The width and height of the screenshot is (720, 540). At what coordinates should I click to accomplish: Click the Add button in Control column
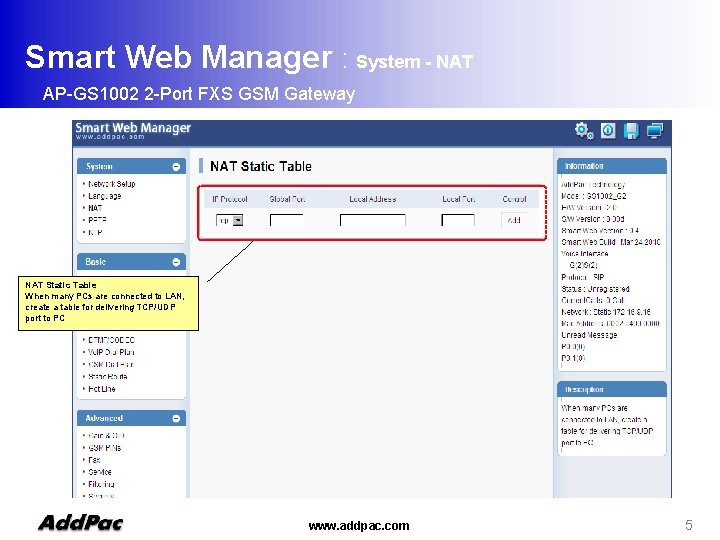[514, 220]
